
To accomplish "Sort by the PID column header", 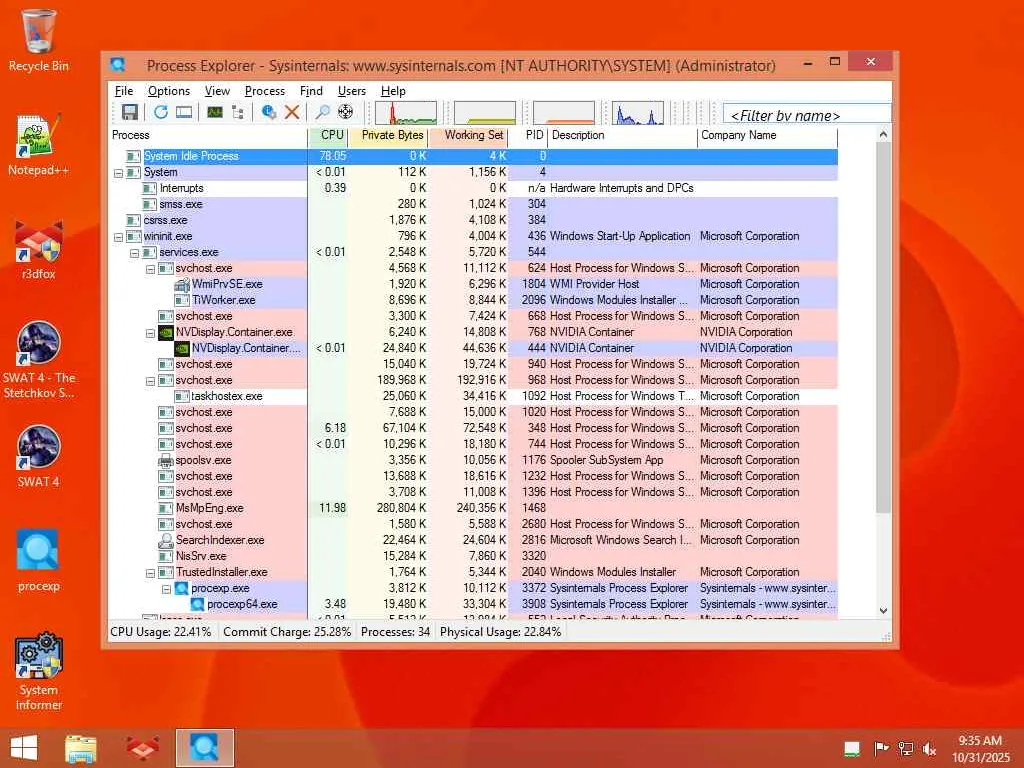I will [528, 135].
